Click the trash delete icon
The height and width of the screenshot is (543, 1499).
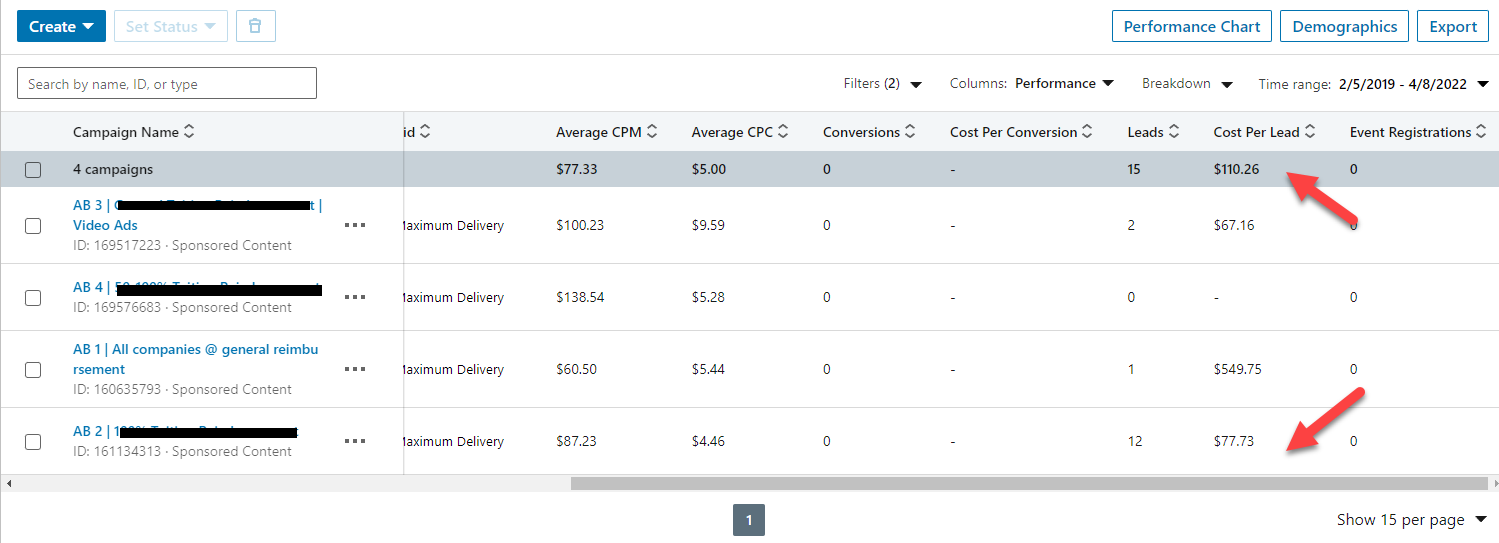[256, 26]
